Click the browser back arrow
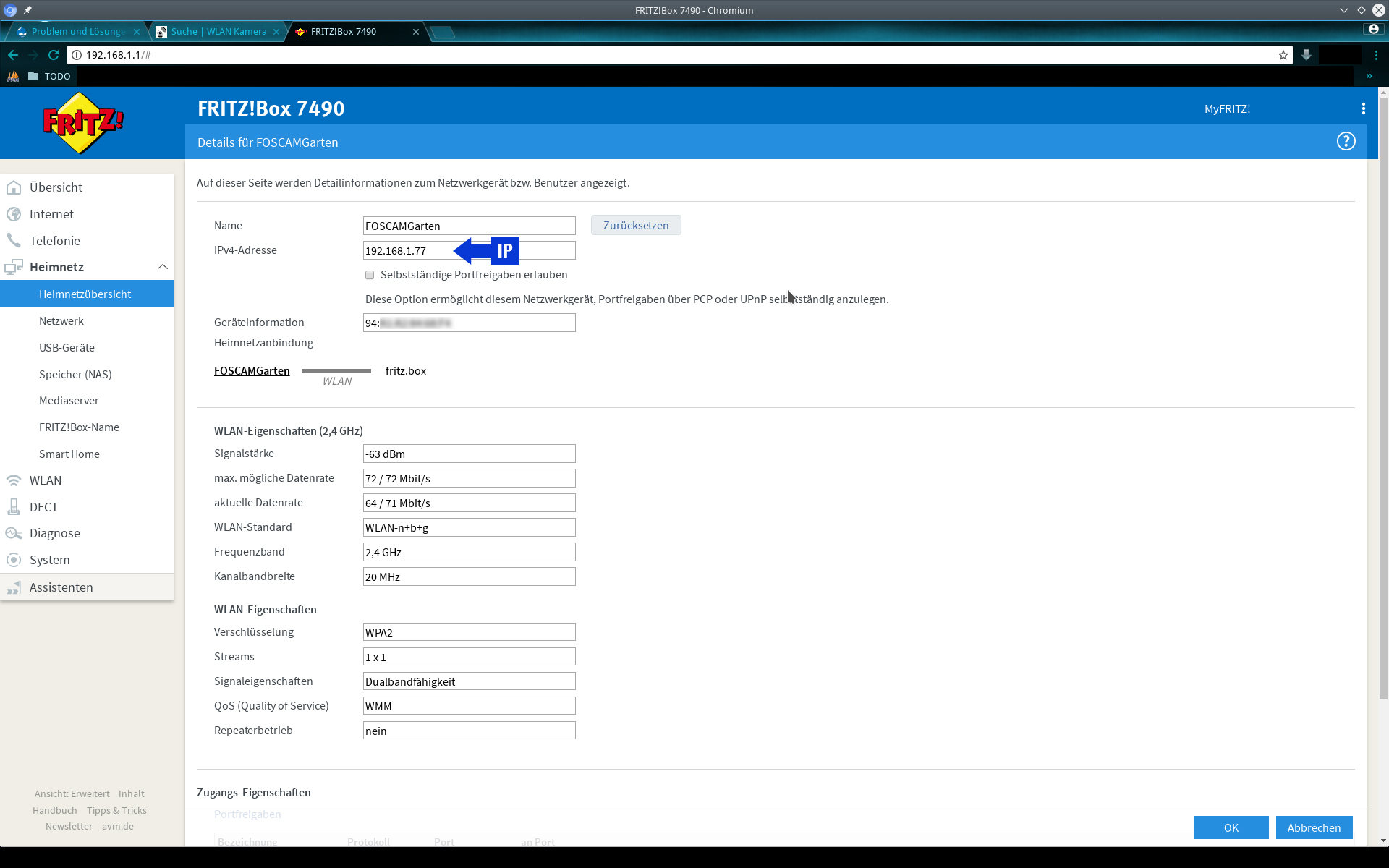Image resolution: width=1389 pixels, height=868 pixels. [13, 55]
